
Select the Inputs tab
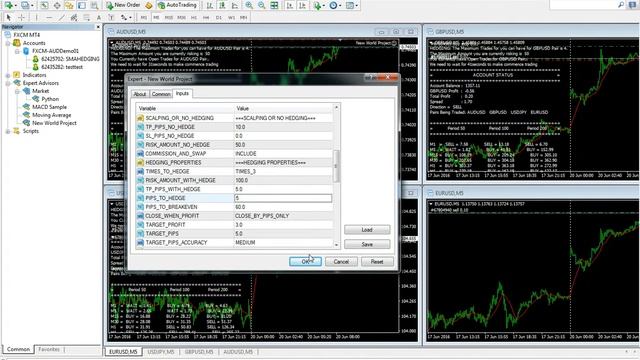pyautogui.click(x=182, y=93)
